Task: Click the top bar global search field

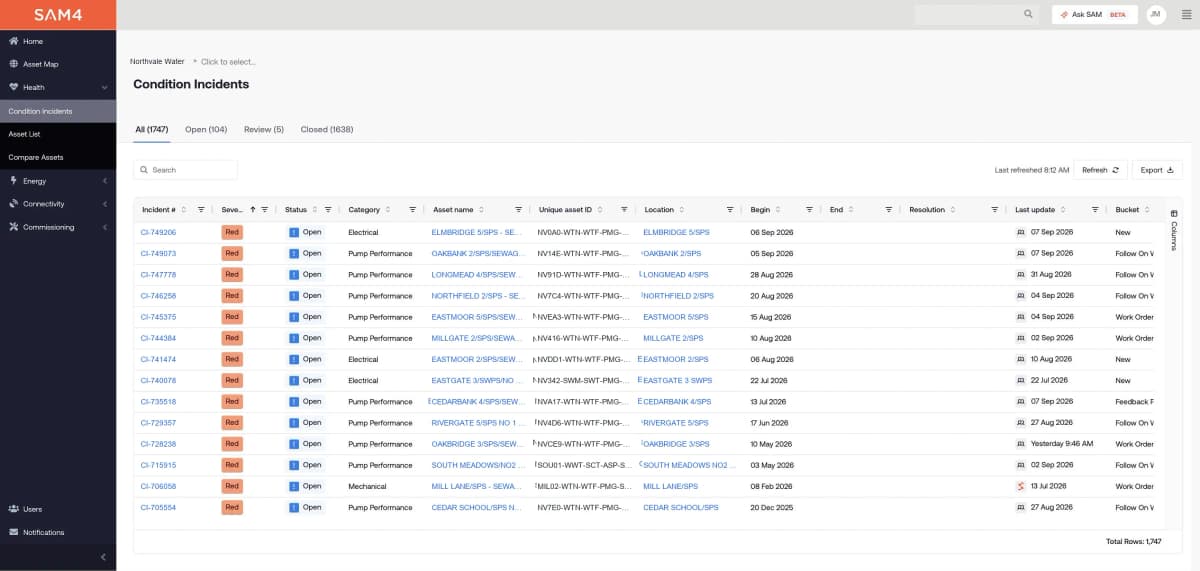Action: tap(977, 14)
